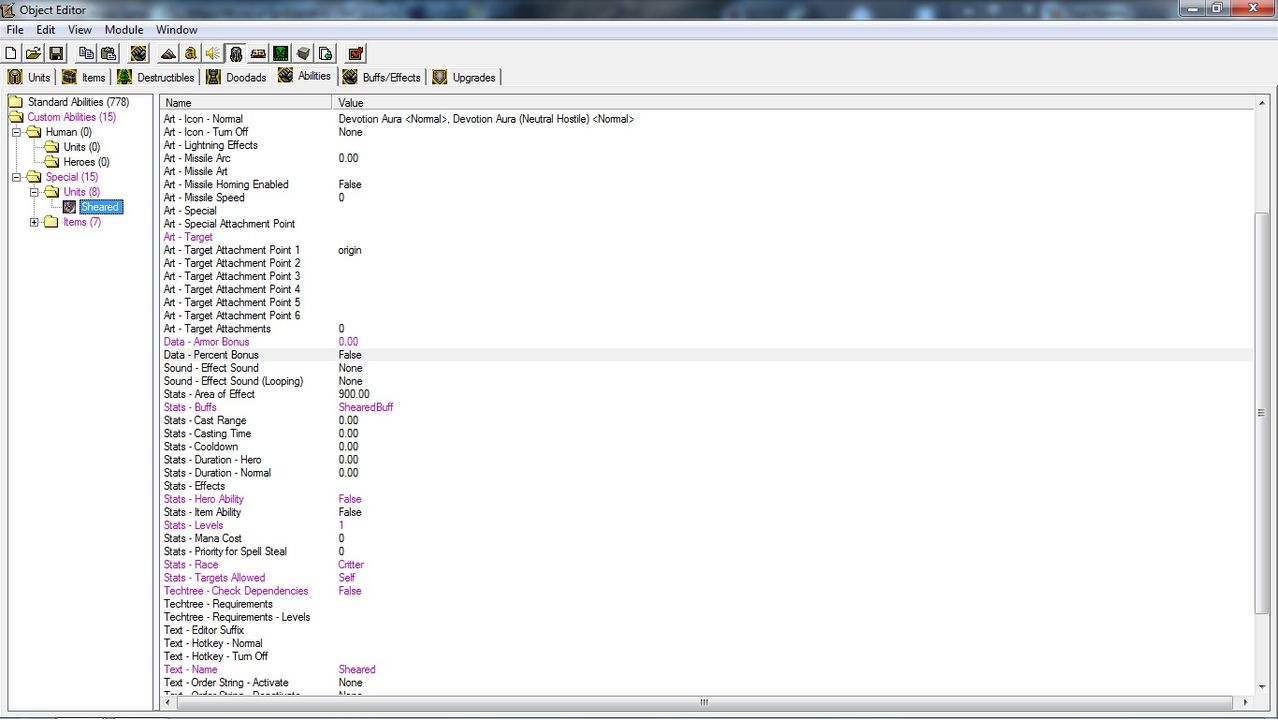Viewport: 1278px width, 720px height.
Task: Select Techtree - Check Dependencies field
Action: click(x=706, y=591)
